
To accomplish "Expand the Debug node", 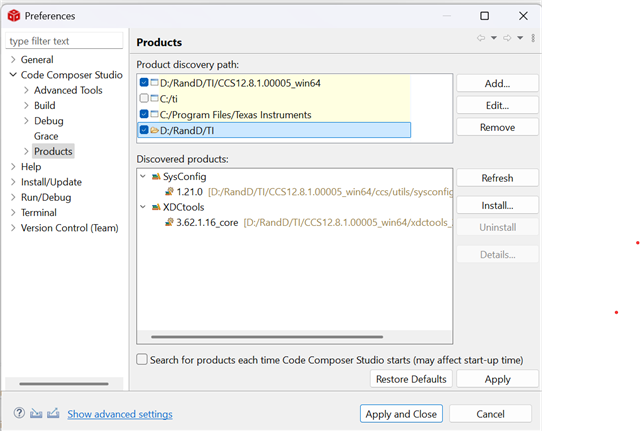I will [x=26, y=121].
